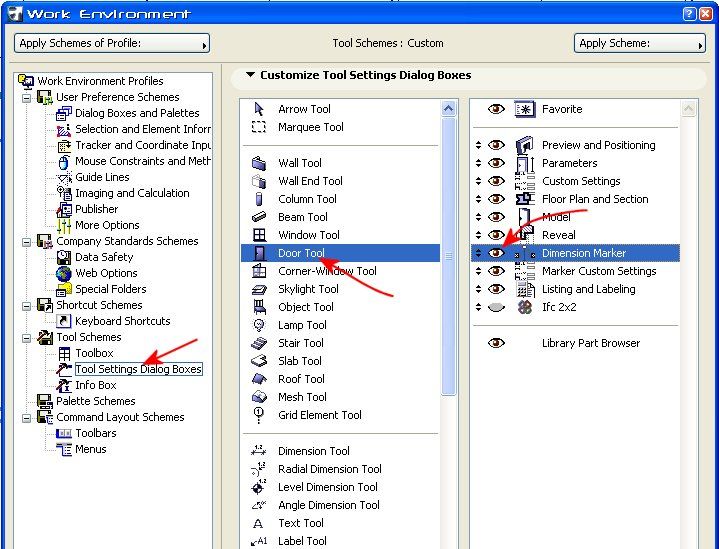Screen dimensions: 719x549
Task: Pick the Angle Dimension Tool icon
Action: click(x=259, y=505)
